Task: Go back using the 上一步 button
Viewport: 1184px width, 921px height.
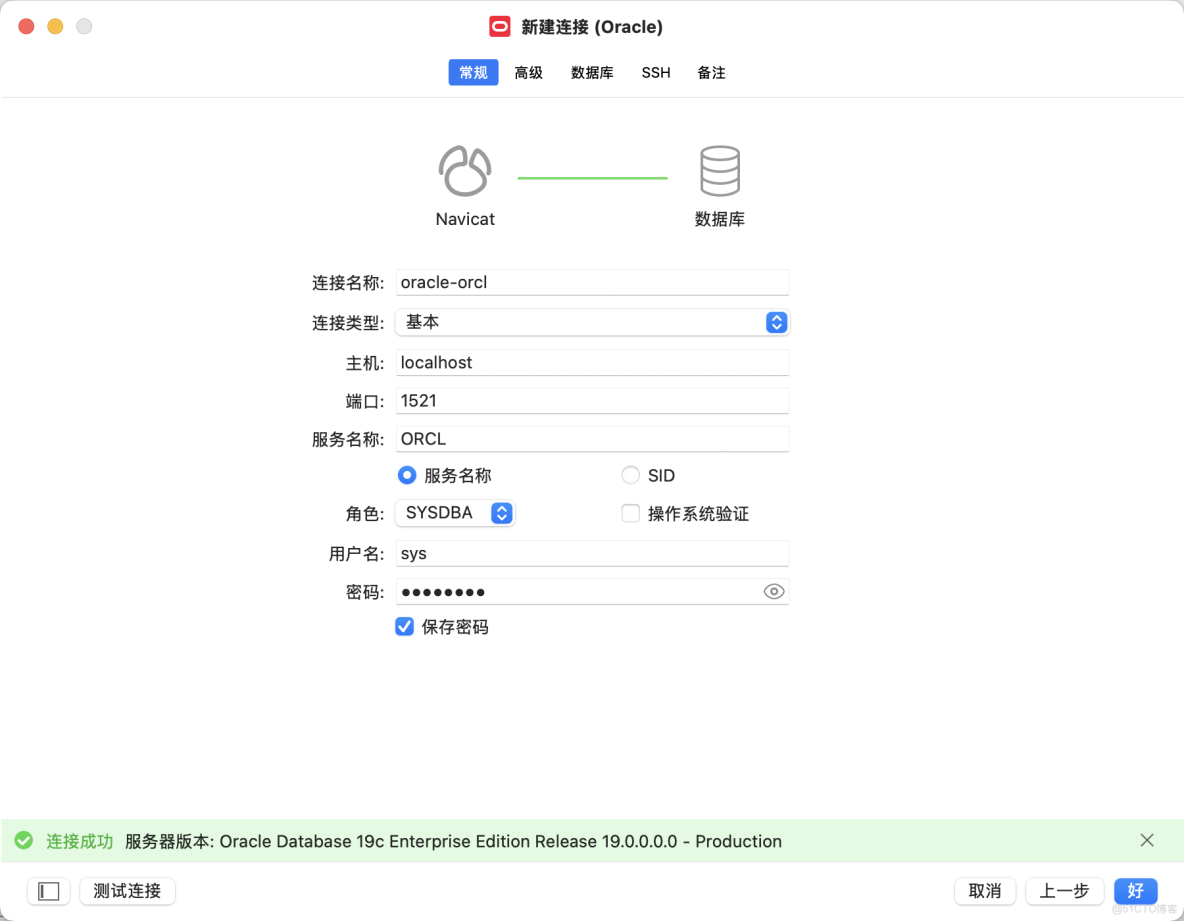Action: point(1064,891)
